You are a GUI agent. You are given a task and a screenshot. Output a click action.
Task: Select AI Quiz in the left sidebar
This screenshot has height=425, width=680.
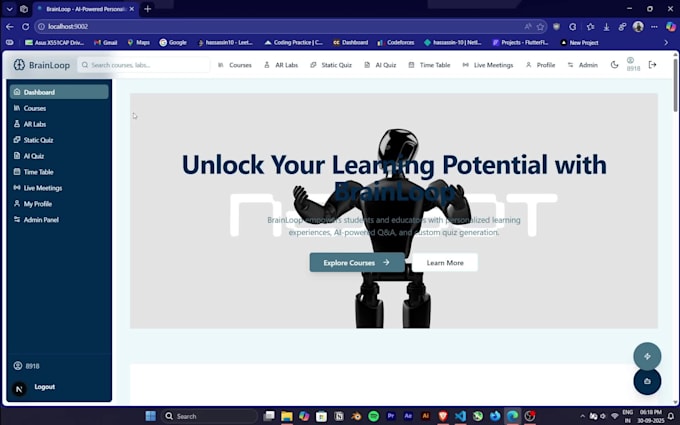tap(59, 156)
